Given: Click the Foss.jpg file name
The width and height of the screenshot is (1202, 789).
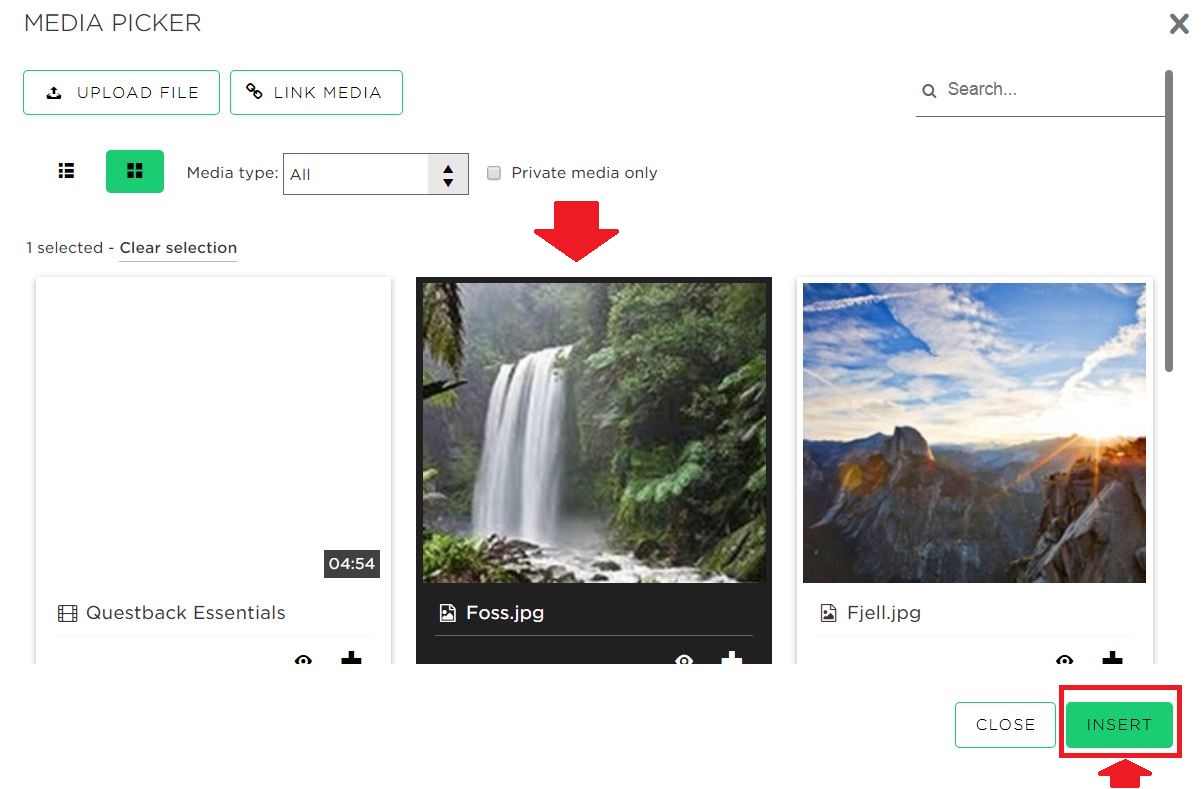Looking at the screenshot, I should click(x=505, y=613).
